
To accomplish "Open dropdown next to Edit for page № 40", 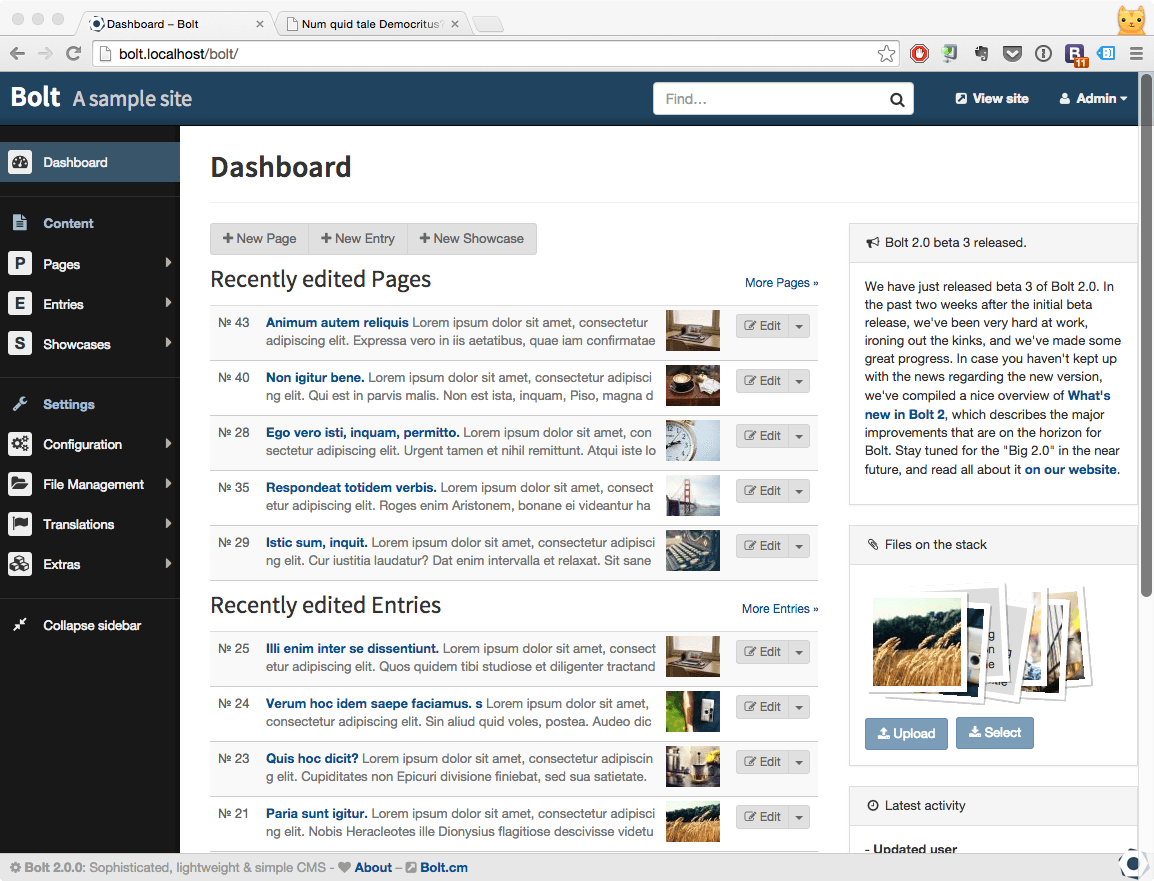I will pos(799,381).
